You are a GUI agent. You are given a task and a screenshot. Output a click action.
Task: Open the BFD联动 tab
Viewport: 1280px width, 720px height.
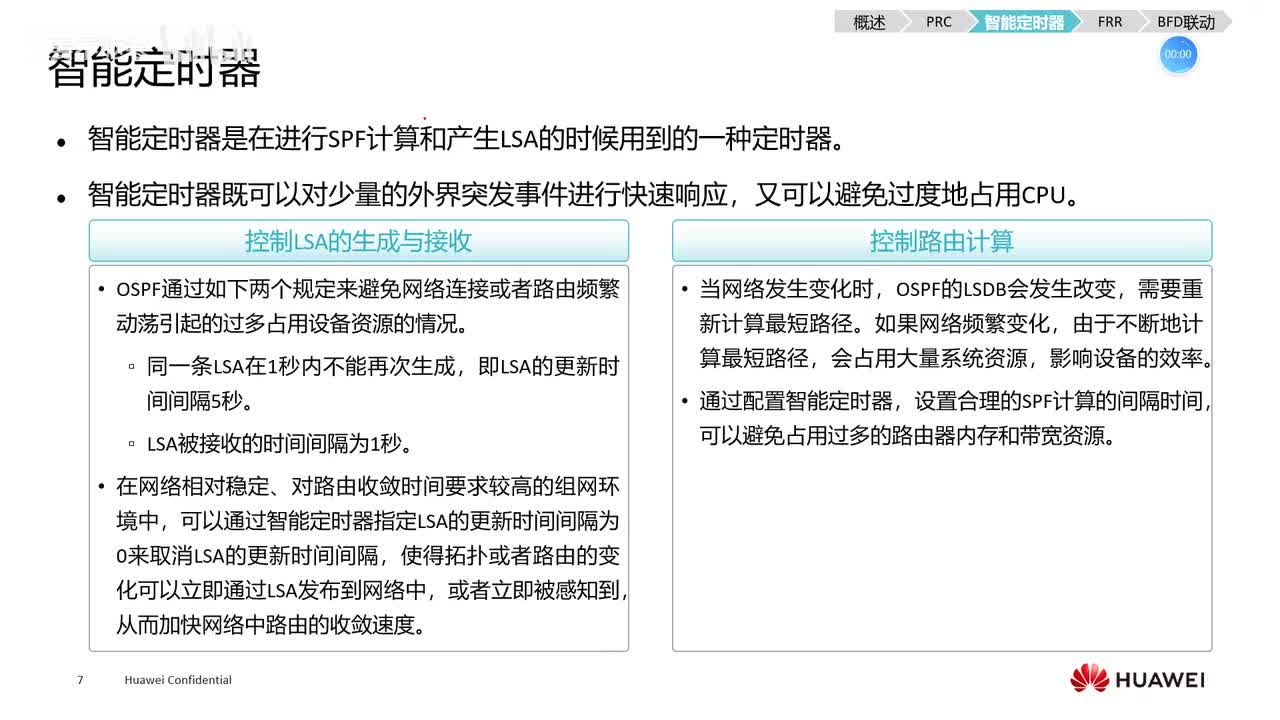pos(1186,22)
